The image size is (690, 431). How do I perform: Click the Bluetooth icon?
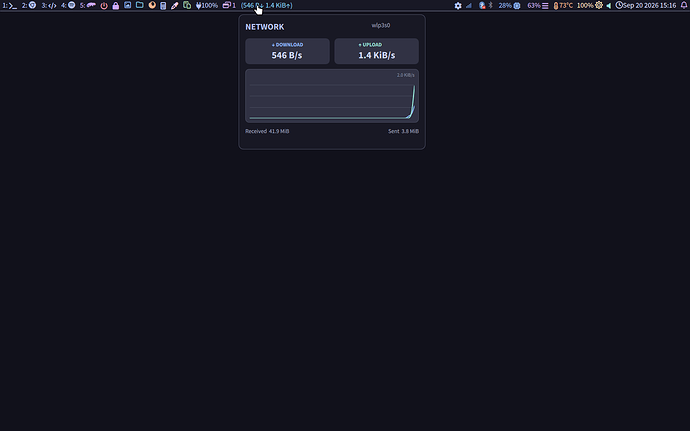491,6
